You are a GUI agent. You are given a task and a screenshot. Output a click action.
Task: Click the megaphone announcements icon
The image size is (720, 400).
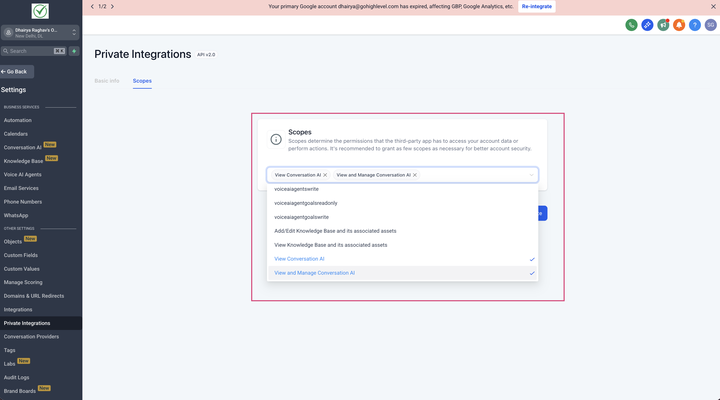point(663,24)
